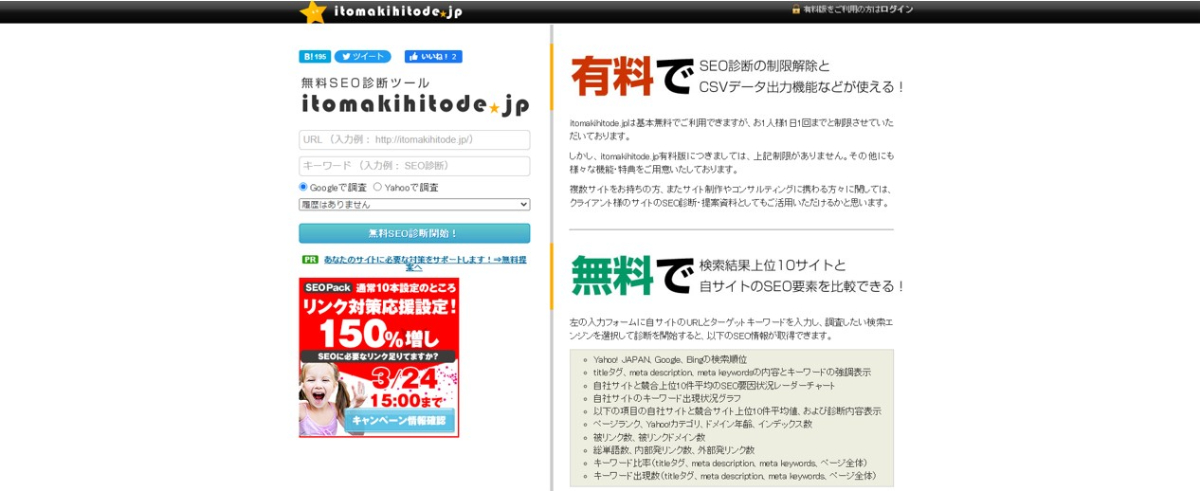Screen dimensions: 1200x491
Task: Share via Hatena bookmark B! button
Action: pos(314,57)
